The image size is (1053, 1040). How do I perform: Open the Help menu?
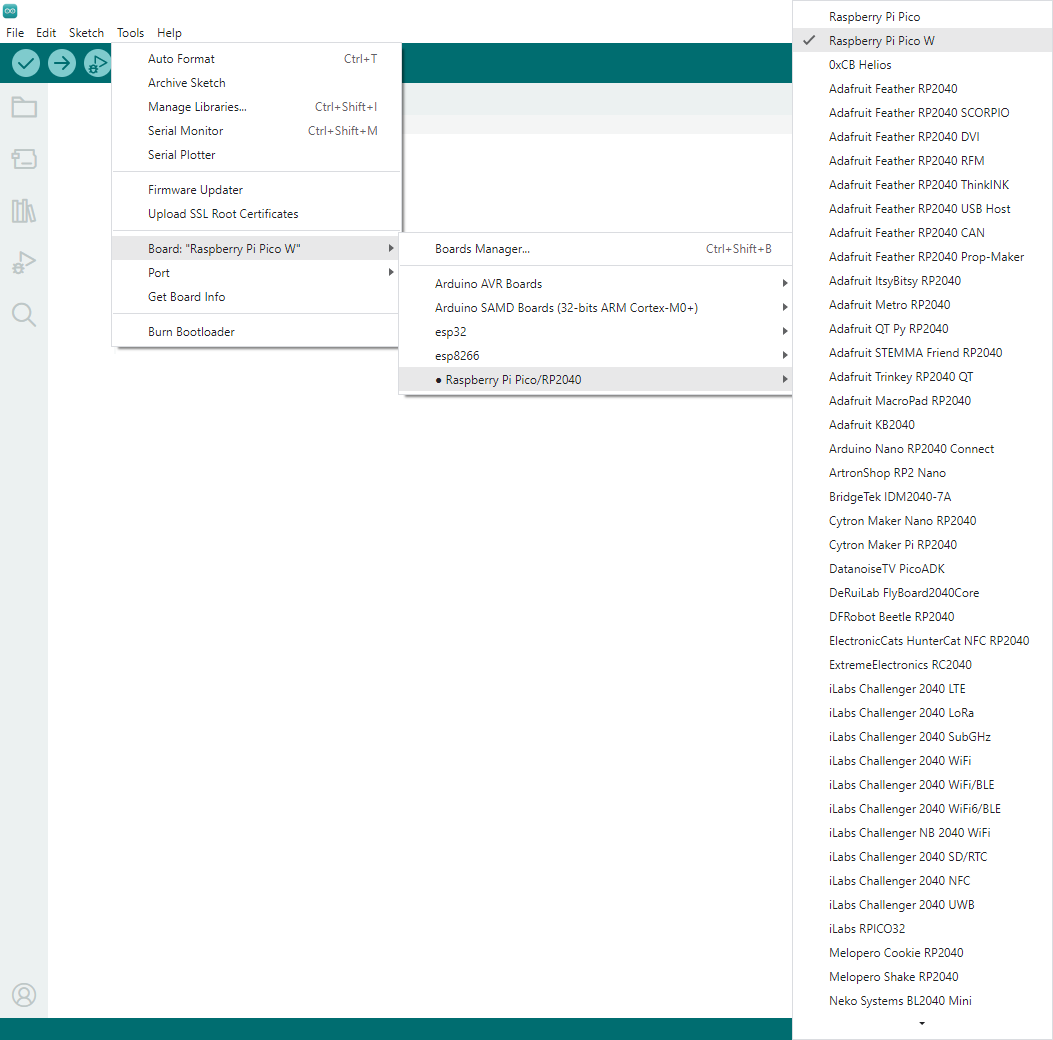(x=169, y=33)
